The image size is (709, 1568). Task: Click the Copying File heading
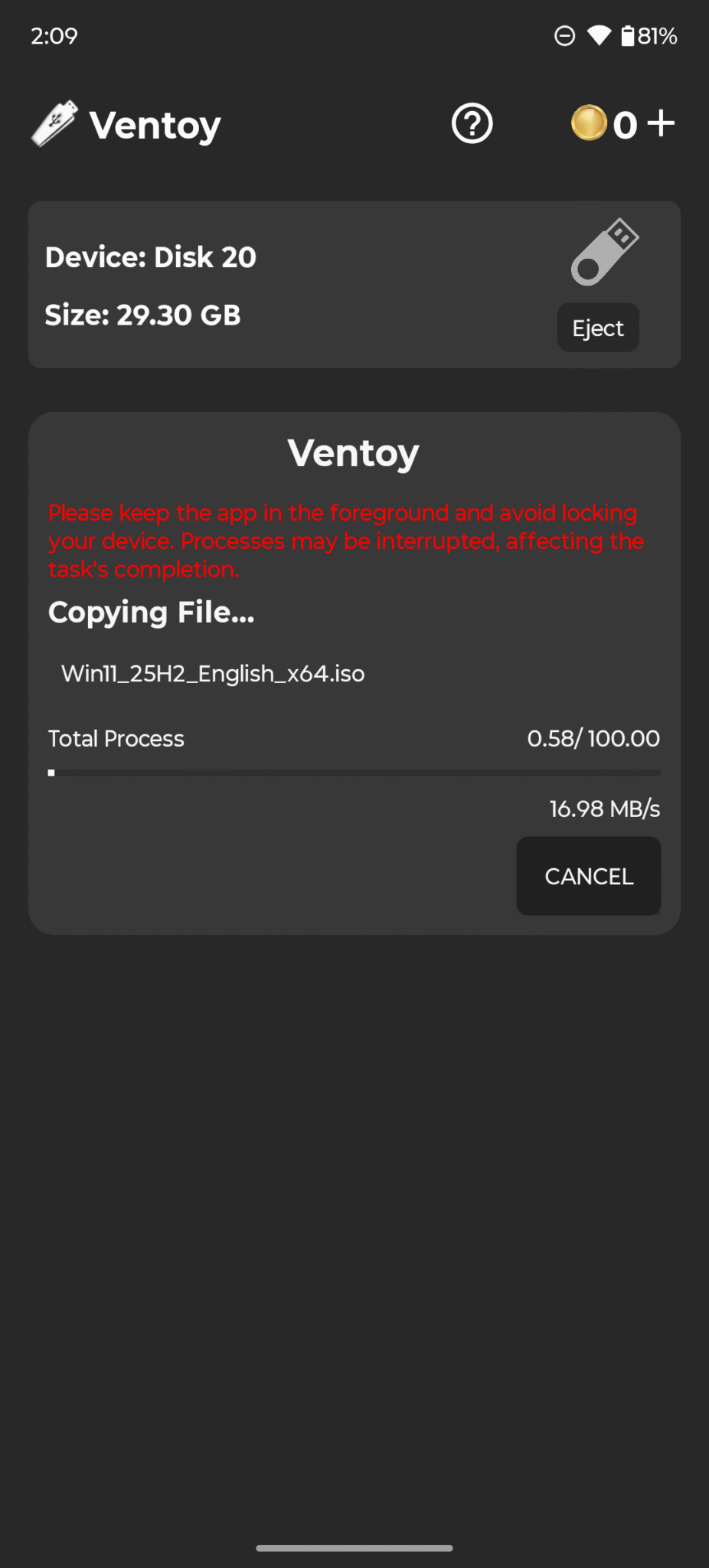tap(151, 612)
